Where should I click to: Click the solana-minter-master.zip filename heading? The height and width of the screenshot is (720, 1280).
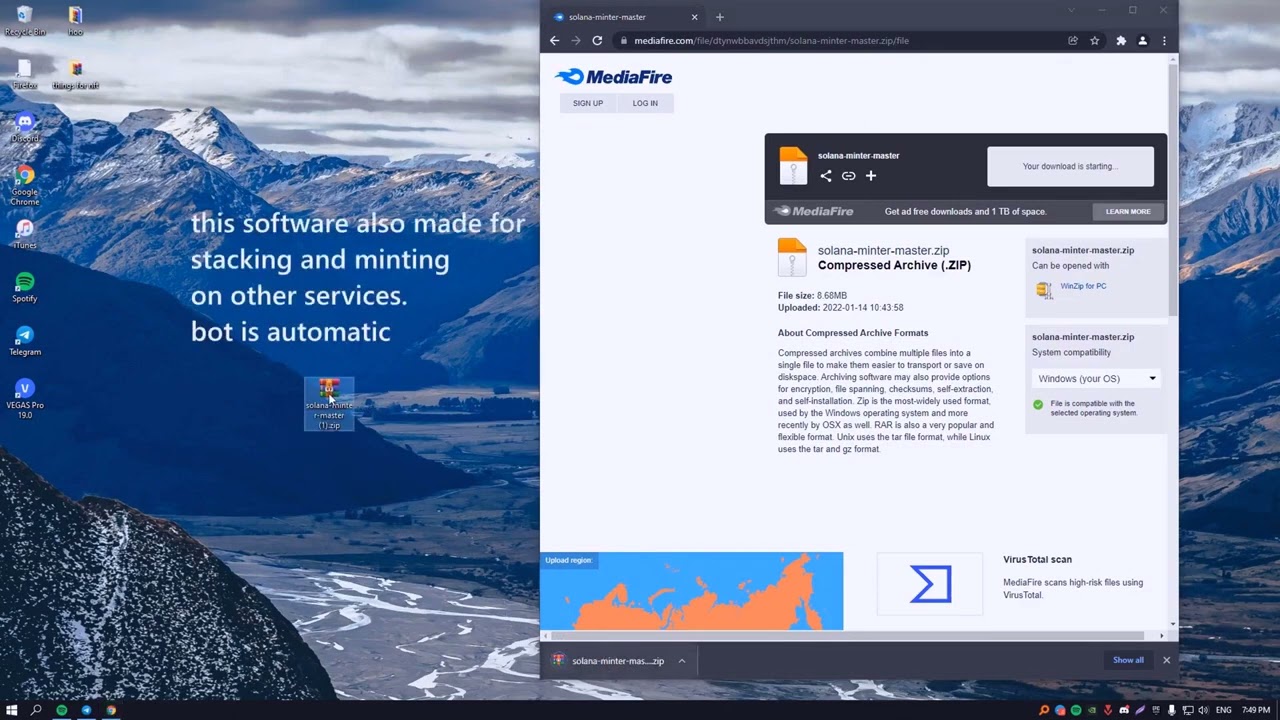coord(883,251)
